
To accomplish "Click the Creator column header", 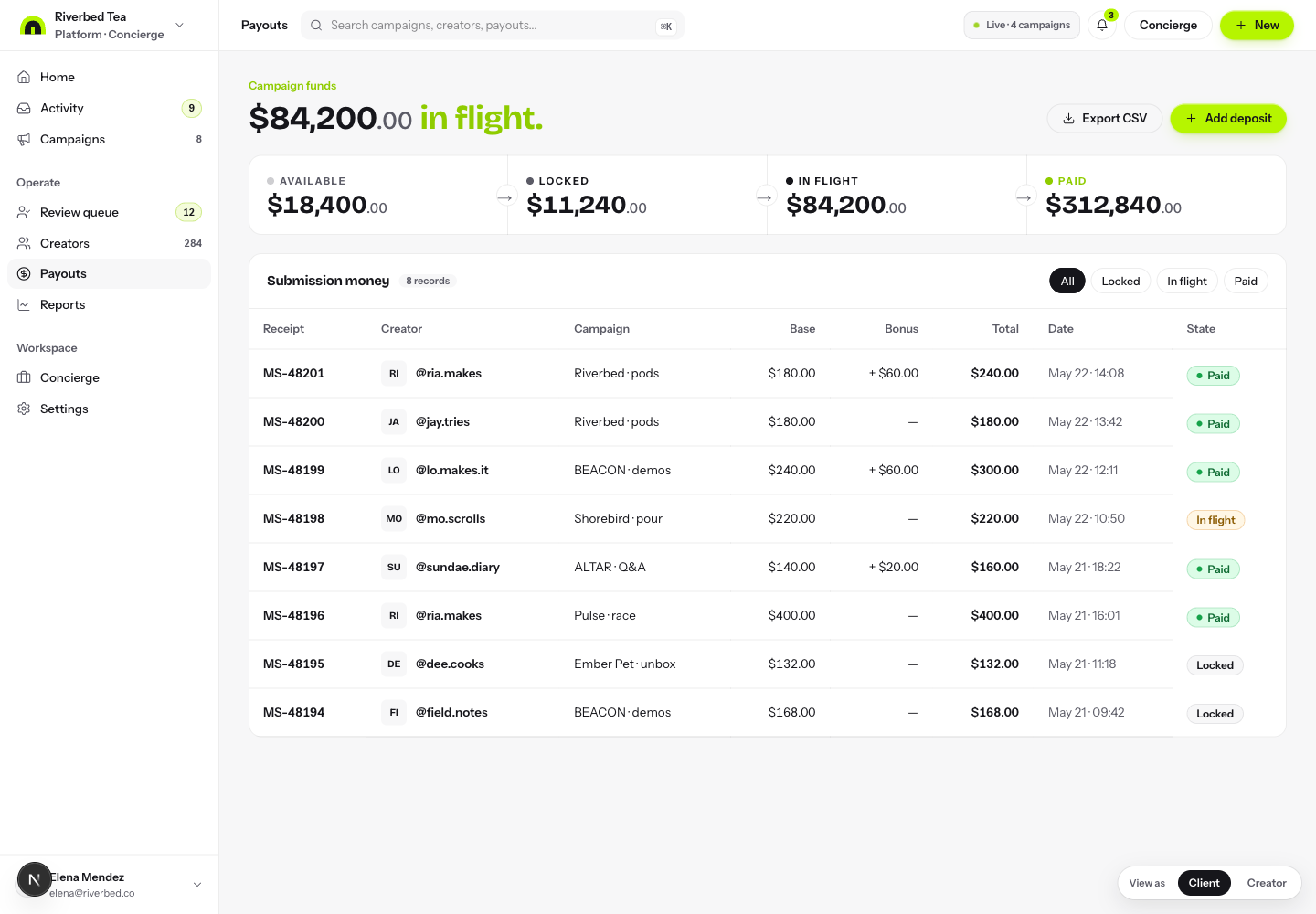I will [401, 329].
